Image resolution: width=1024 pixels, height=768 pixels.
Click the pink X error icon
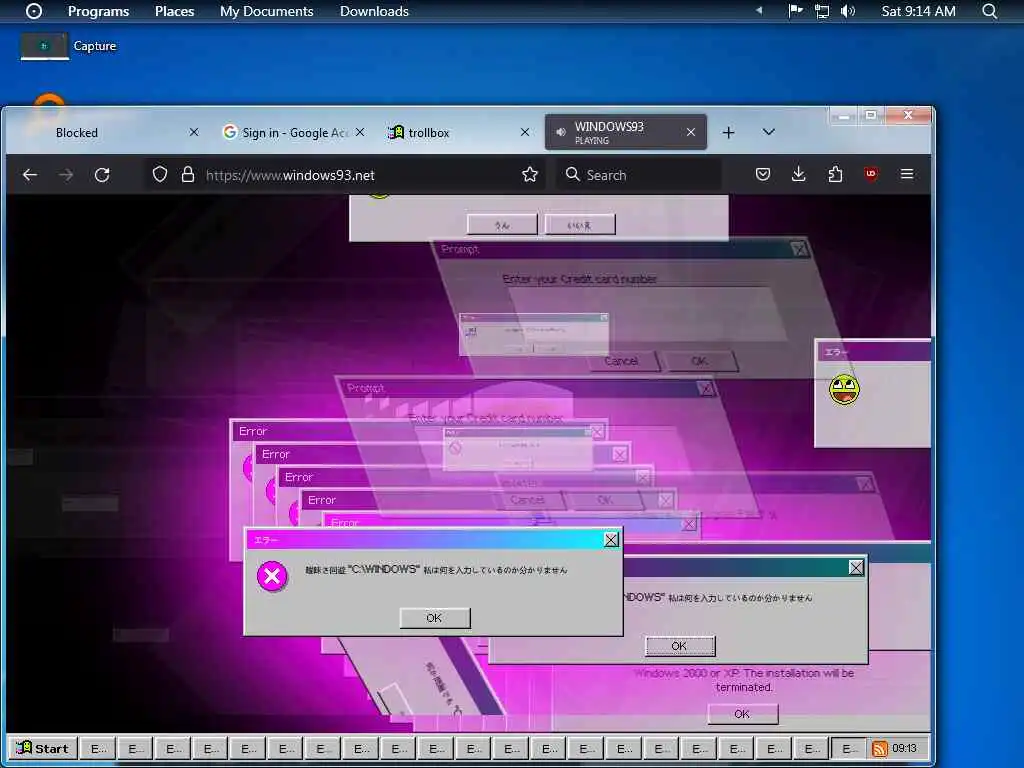tap(272, 577)
